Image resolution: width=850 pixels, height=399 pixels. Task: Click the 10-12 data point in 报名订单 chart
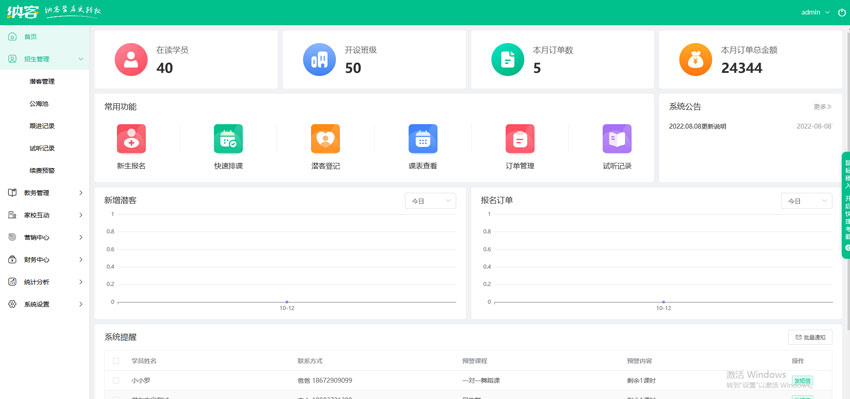[x=664, y=302]
